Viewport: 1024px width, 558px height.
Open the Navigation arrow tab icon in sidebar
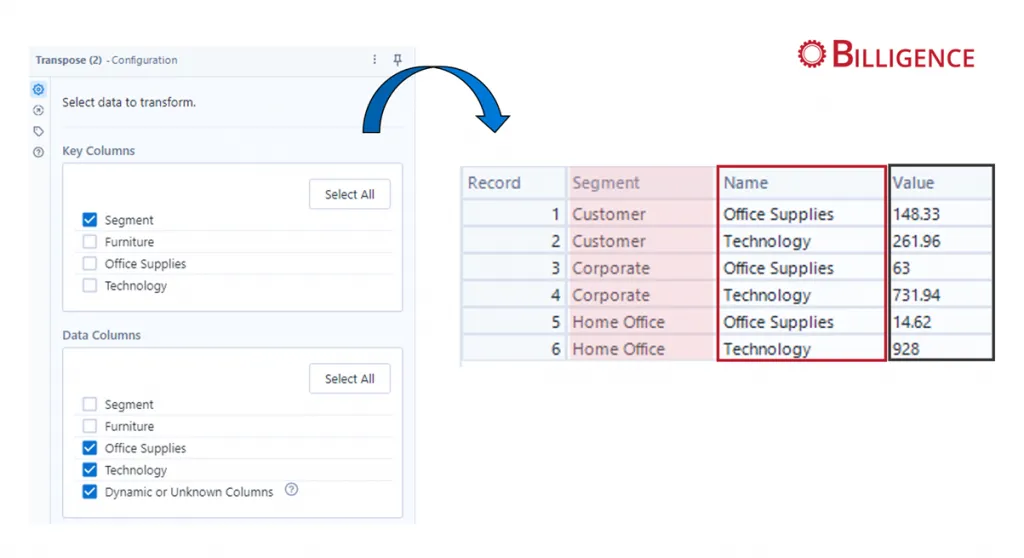pyautogui.click(x=39, y=110)
